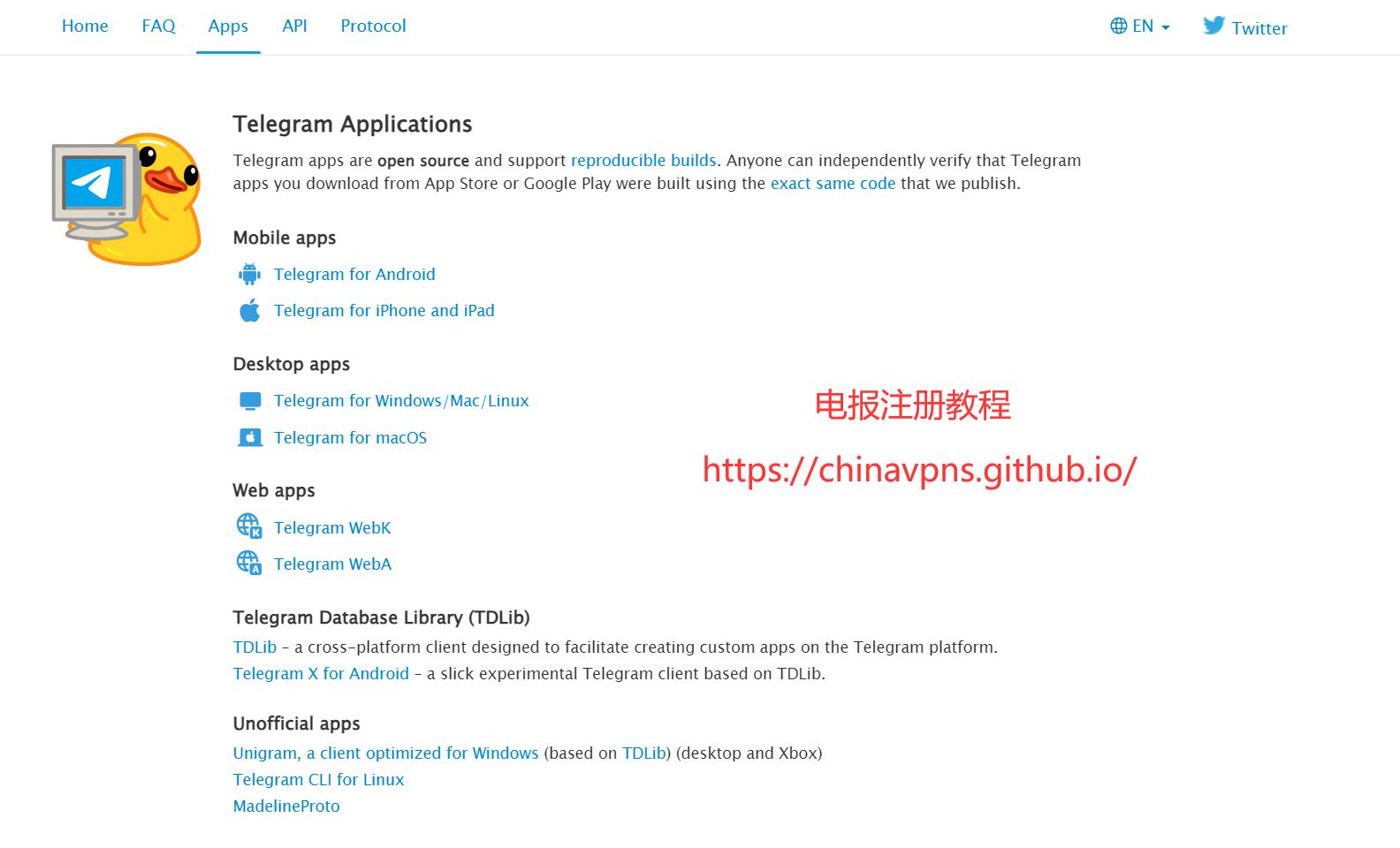Click the globe language icon
This screenshot has height=848, width=1400.
(1118, 26)
